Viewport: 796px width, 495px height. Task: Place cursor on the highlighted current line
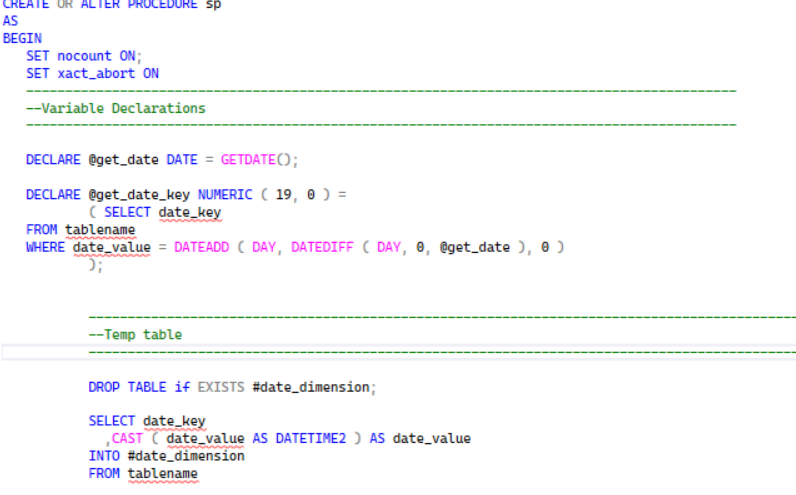[x=400, y=352]
